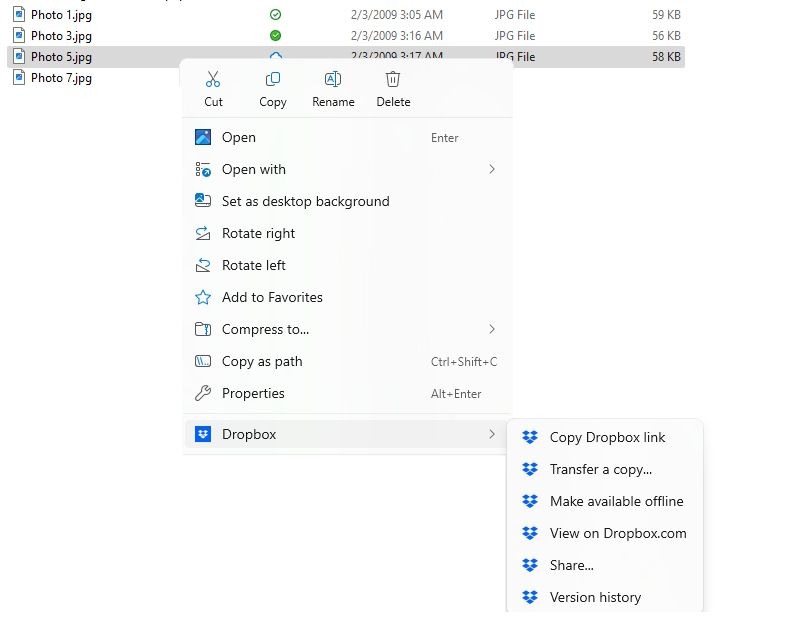Click the Copy as path icon
The image size is (800, 624).
click(x=203, y=361)
